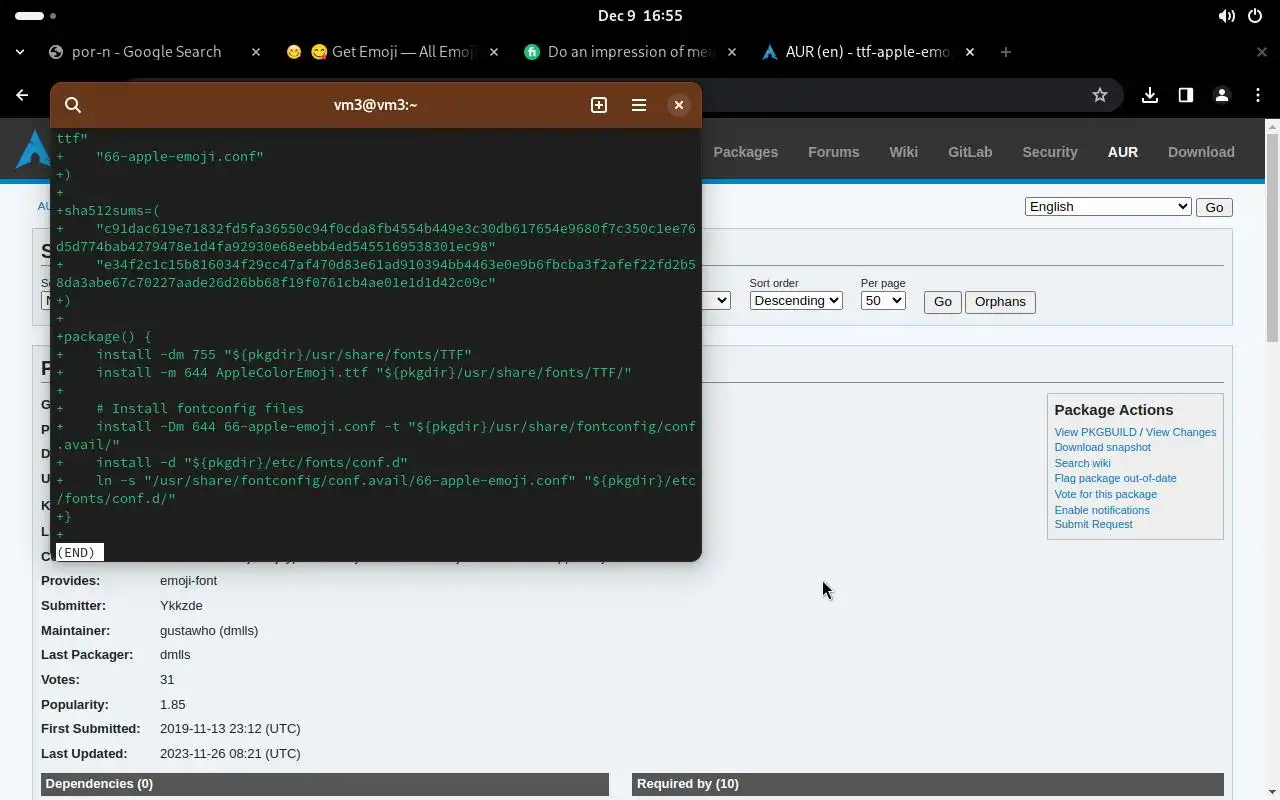This screenshot has width=1280, height=800.
Task: Open the GitLab navigation item
Action: (x=970, y=152)
